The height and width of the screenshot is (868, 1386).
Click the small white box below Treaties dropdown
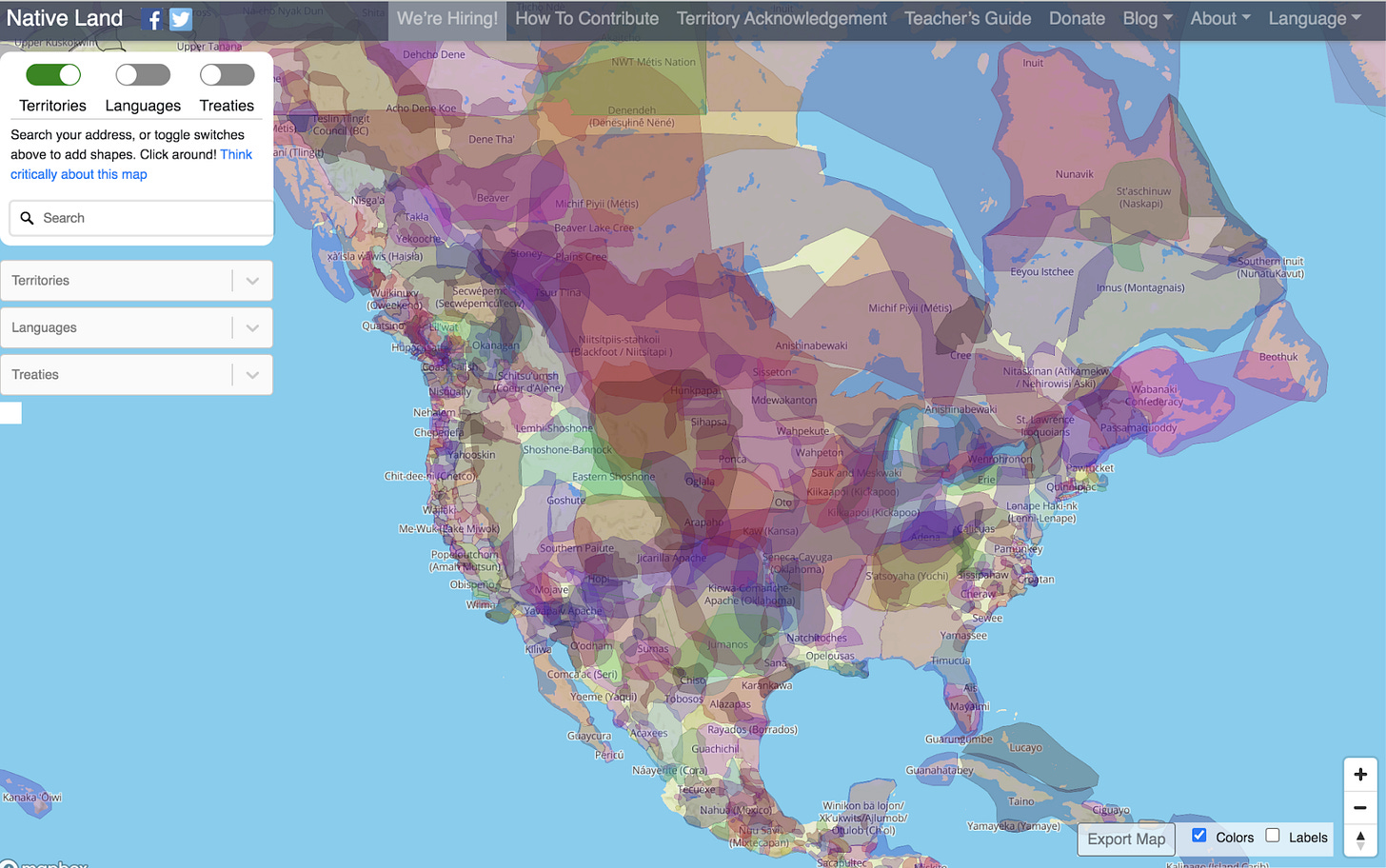point(10,412)
